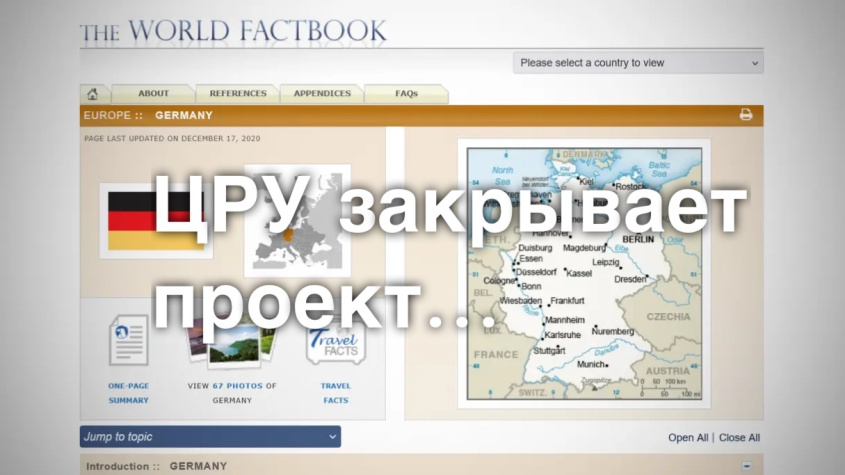Collapse the Introduction Germany section
This screenshot has width=845, height=475.
coord(746,466)
